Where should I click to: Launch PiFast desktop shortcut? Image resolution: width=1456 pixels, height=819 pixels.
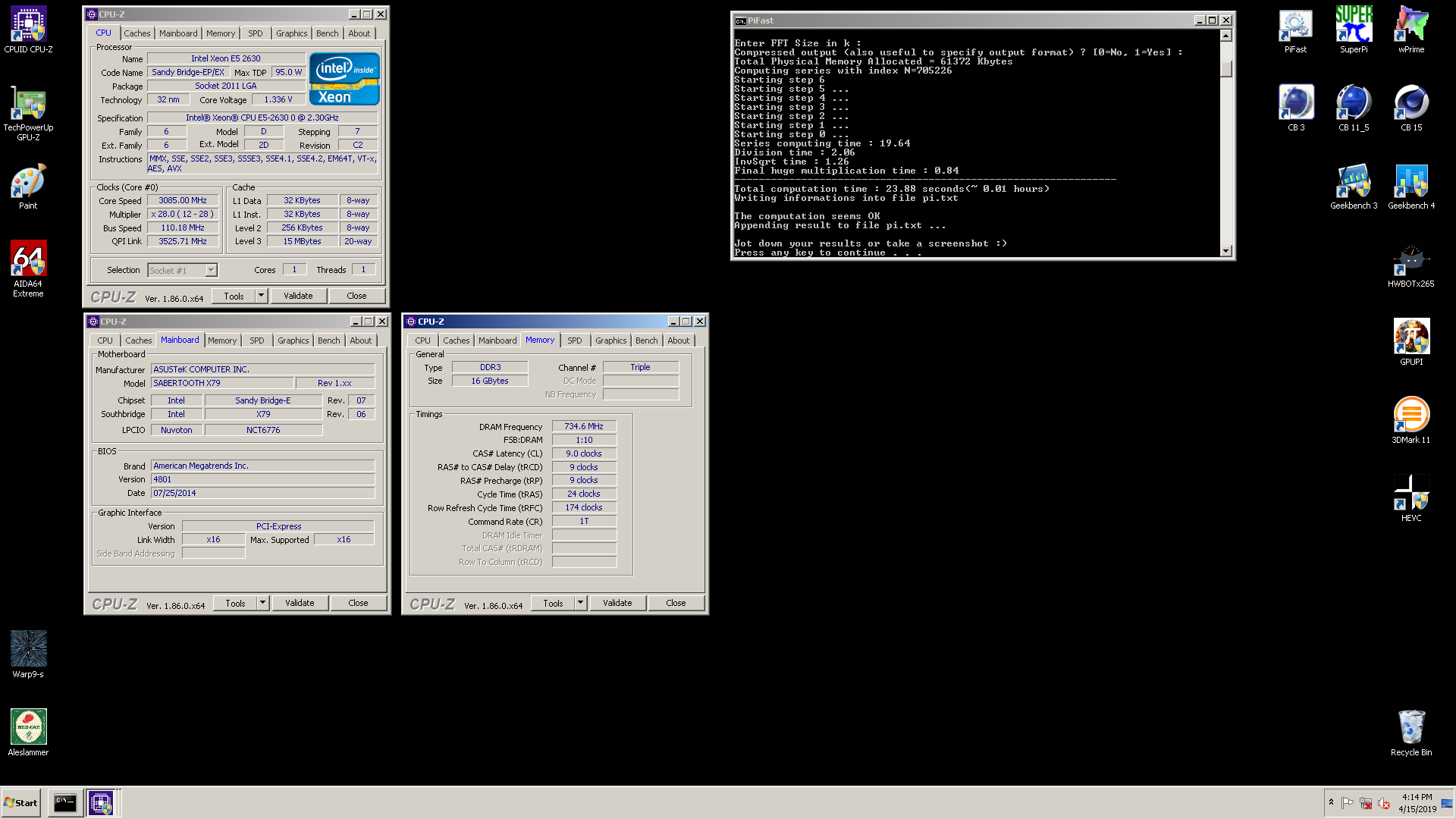coord(1295,30)
